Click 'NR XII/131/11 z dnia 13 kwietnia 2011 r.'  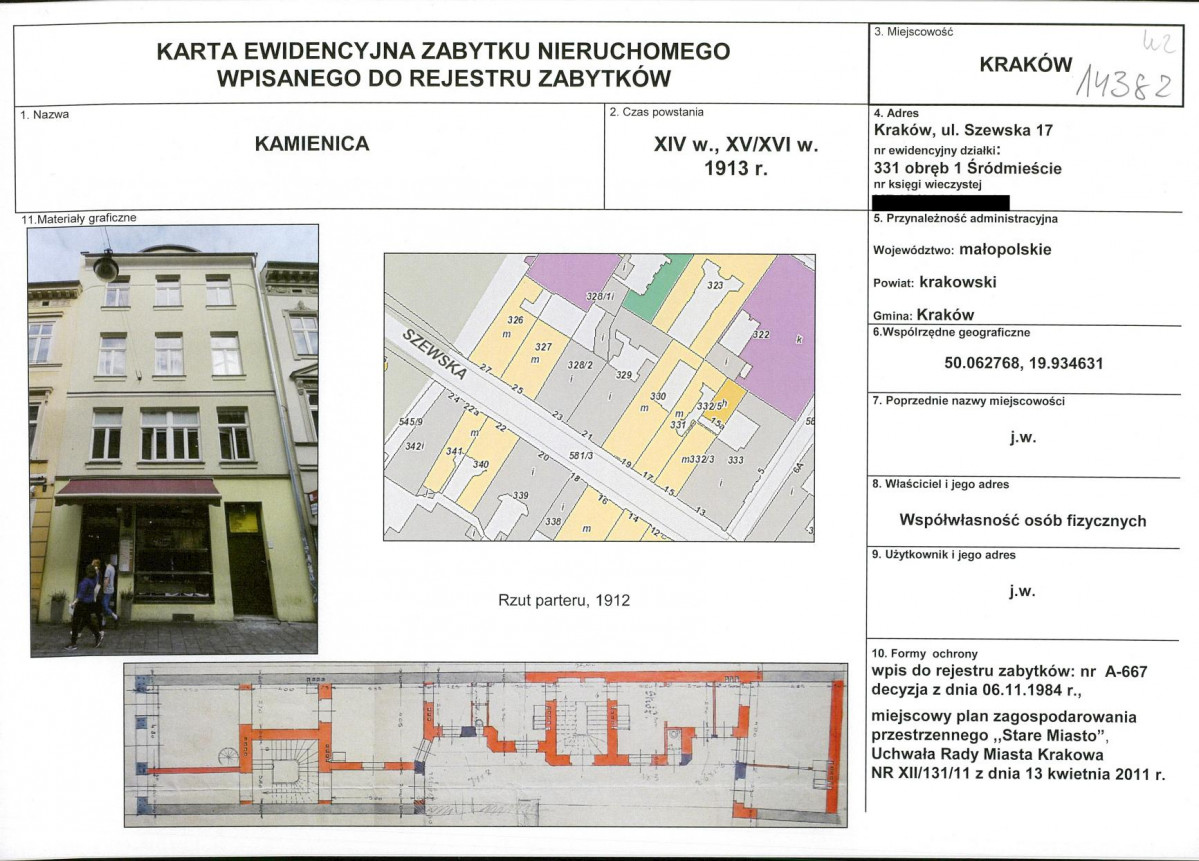(x=1019, y=774)
